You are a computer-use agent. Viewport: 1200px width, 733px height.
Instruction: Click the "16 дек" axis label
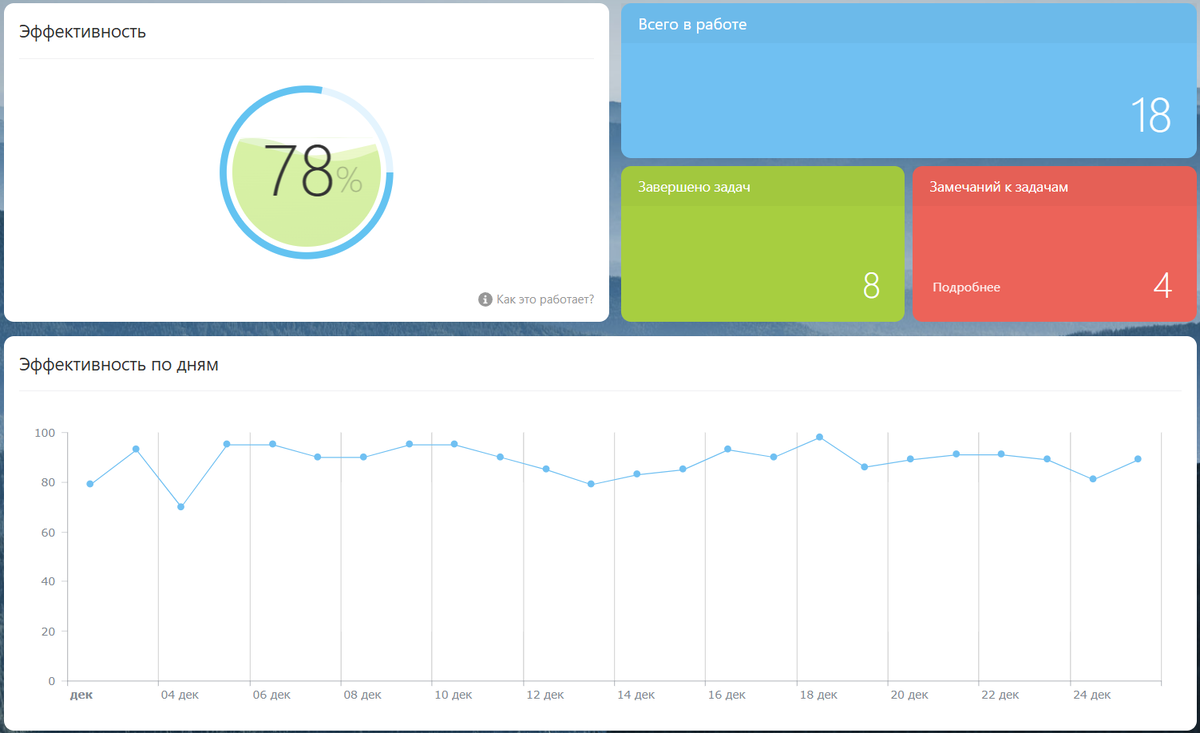tap(727, 694)
